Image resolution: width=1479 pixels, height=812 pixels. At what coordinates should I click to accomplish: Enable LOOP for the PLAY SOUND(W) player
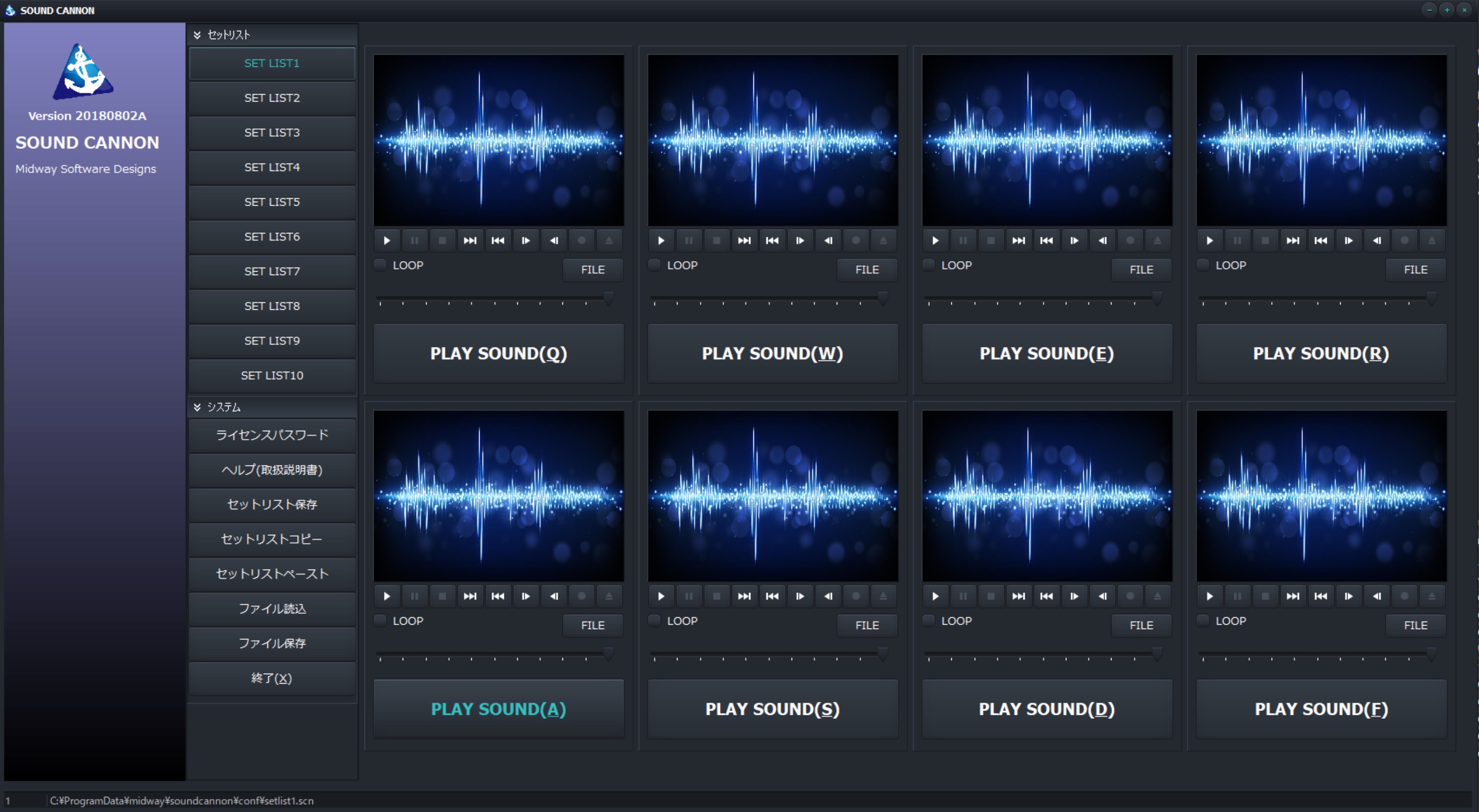[x=655, y=265]
